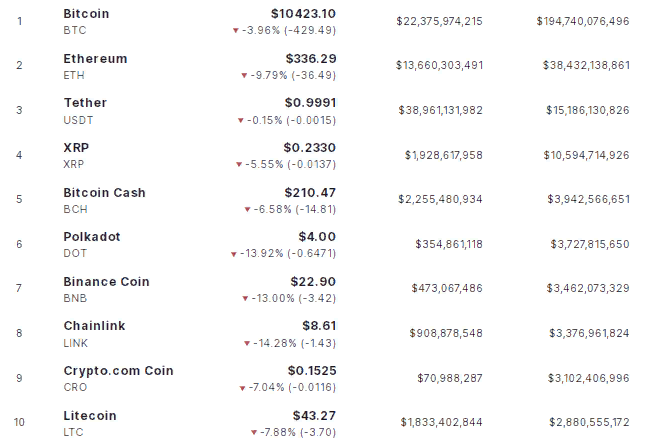
Task: Click the LINK ticker symbol
Action: pos(76,343)
